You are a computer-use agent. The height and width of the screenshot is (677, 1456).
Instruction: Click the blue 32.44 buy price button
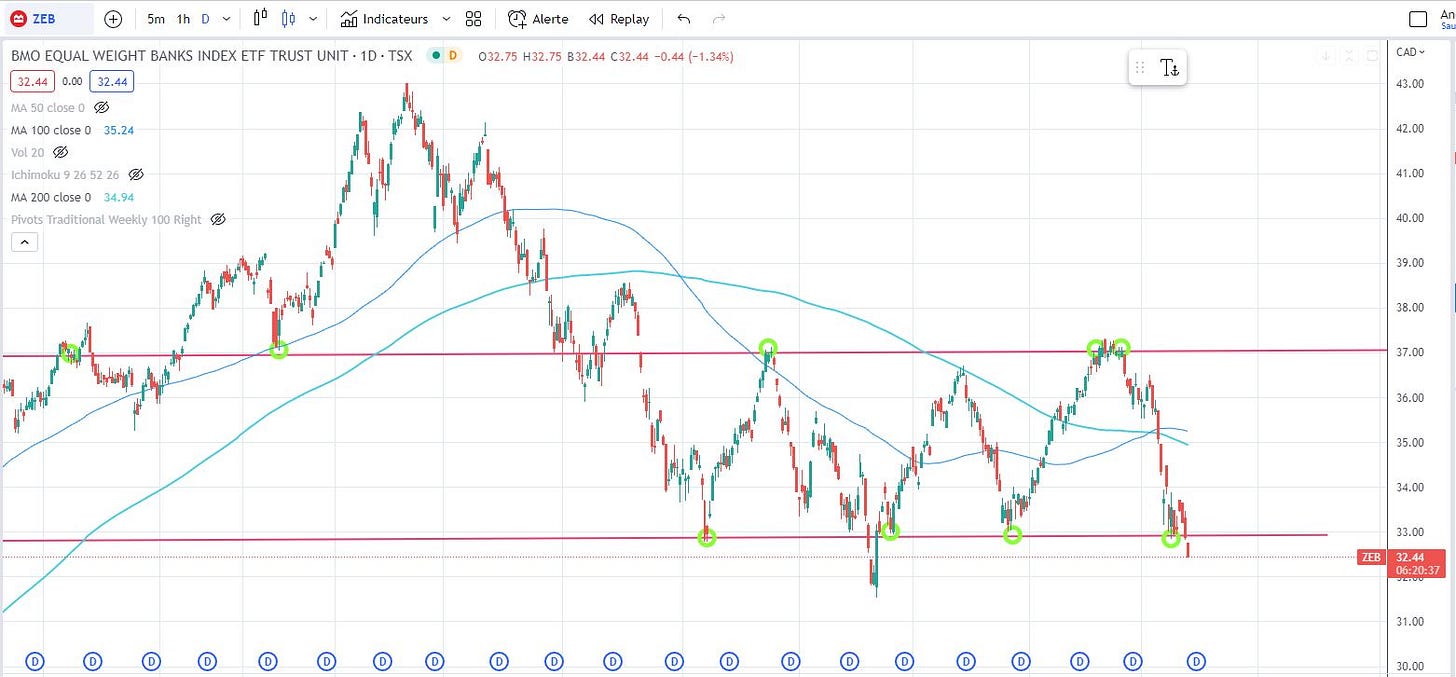[x=110, y=82]
